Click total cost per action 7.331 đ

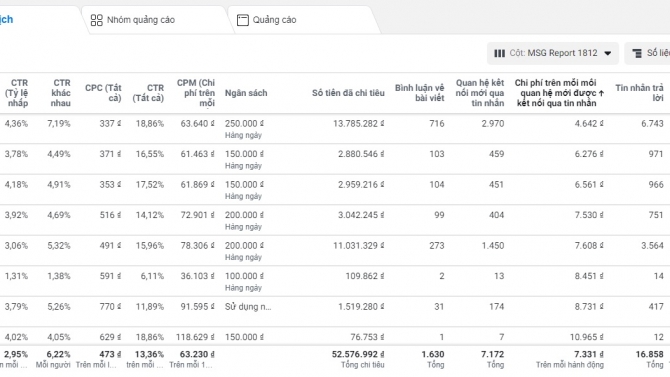(x=589, y=354)
